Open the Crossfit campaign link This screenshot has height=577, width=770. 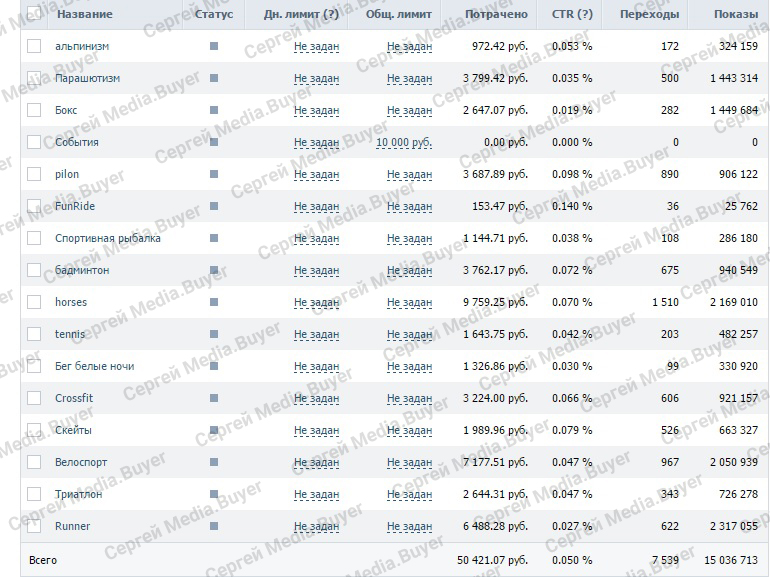click(x=74, y=398)
